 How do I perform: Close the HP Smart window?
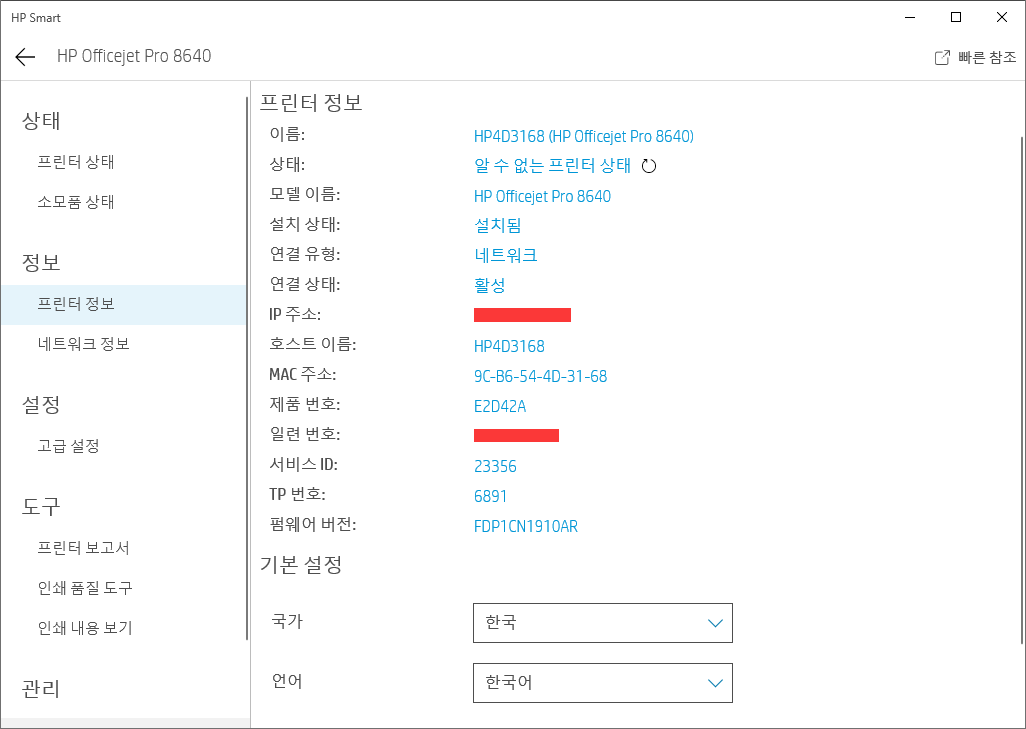pos(1002,18)
